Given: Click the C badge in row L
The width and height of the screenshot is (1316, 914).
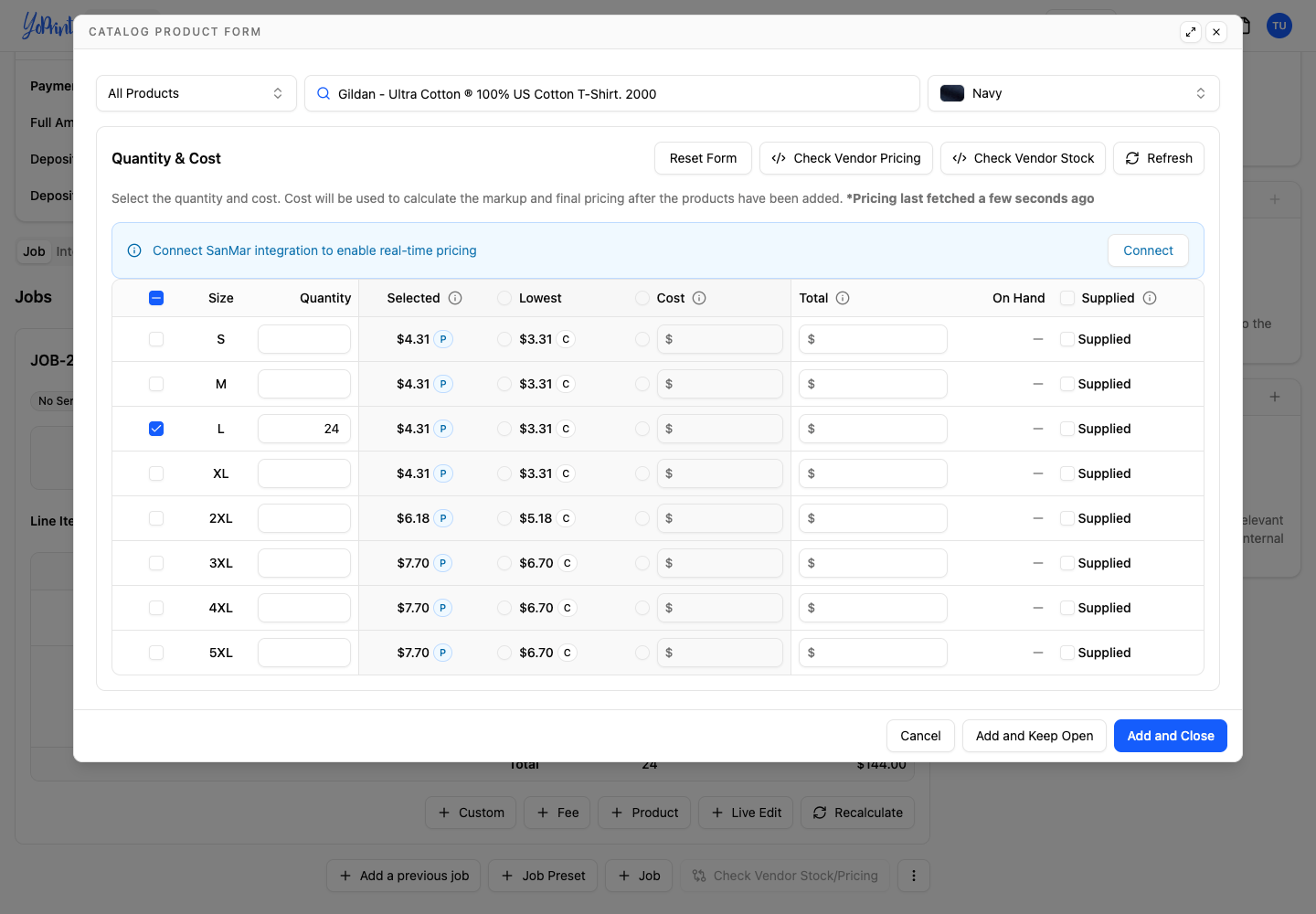Looking at the screenshot, I should [x=566, y=429].
